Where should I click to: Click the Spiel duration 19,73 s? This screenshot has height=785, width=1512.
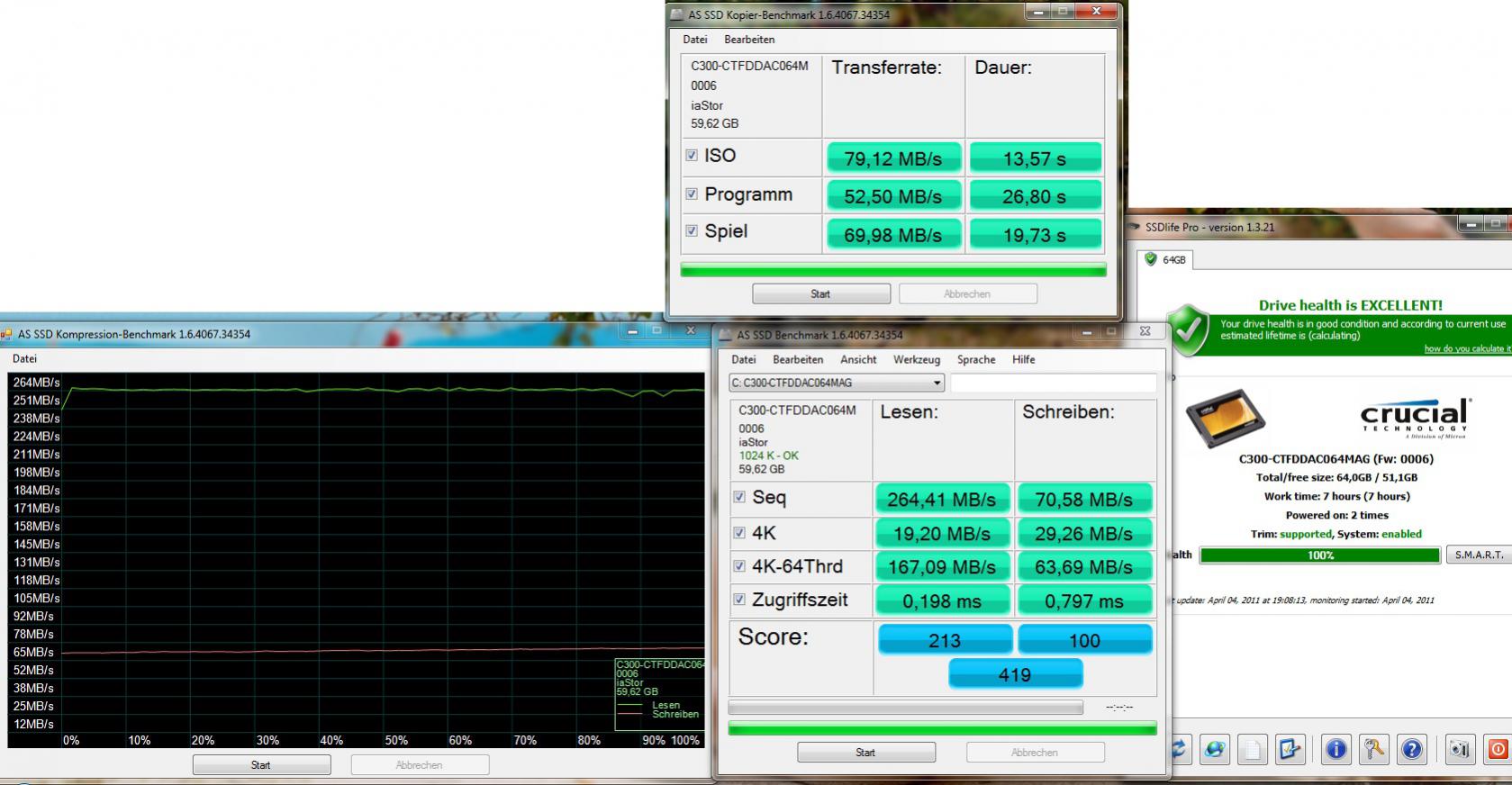pyautogui.click(x=1035, y=235)
